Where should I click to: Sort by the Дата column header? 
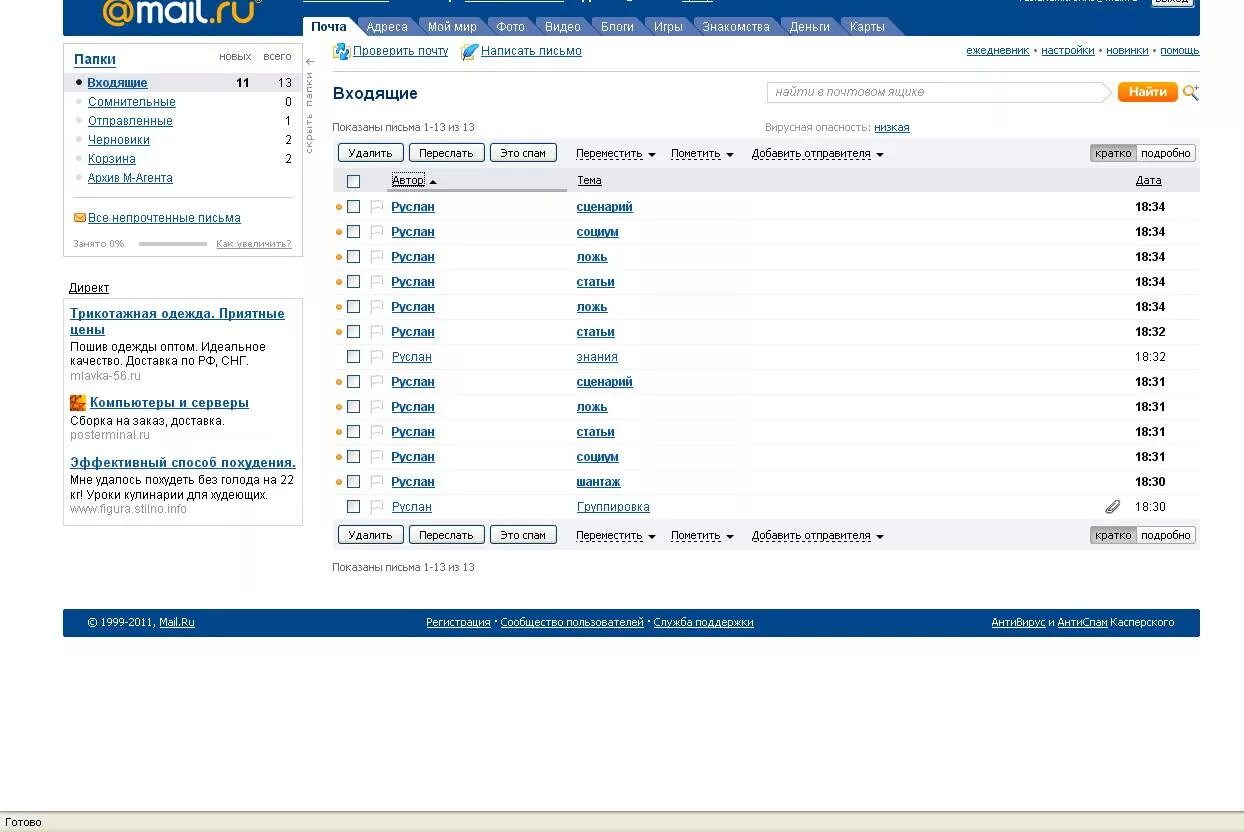[x=1148, y=181]
